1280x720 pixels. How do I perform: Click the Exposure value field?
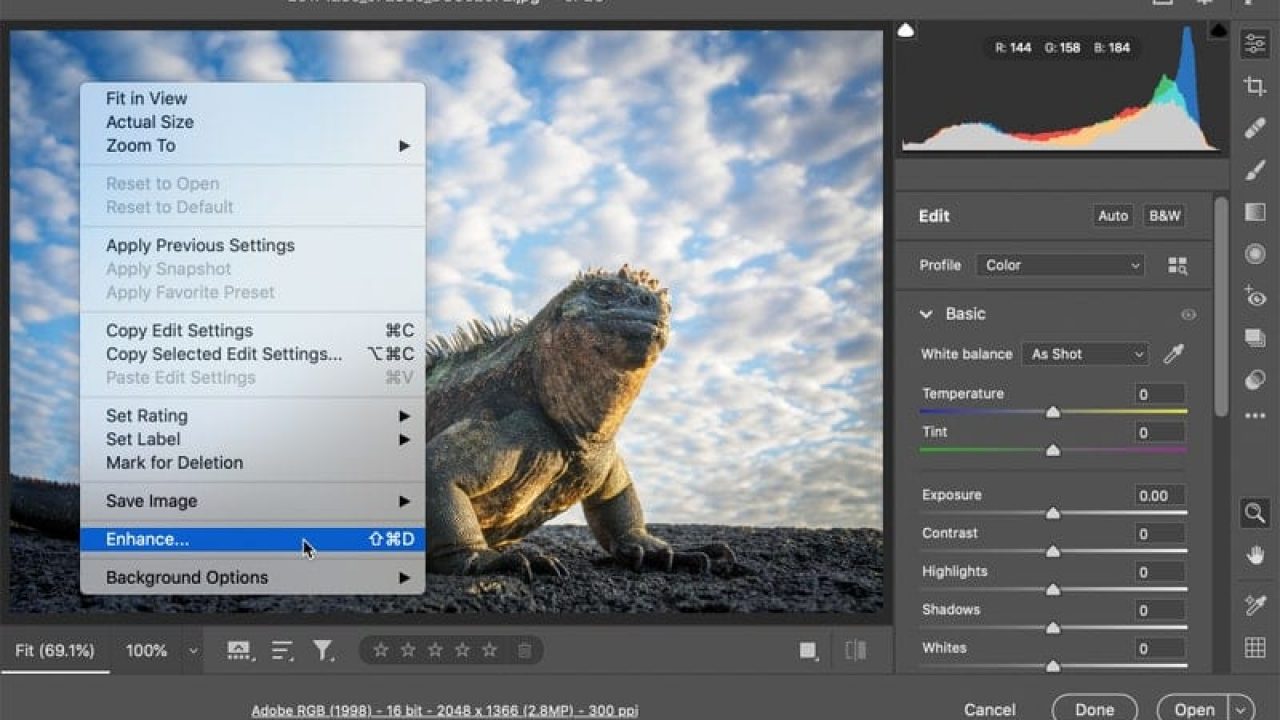1160,496
